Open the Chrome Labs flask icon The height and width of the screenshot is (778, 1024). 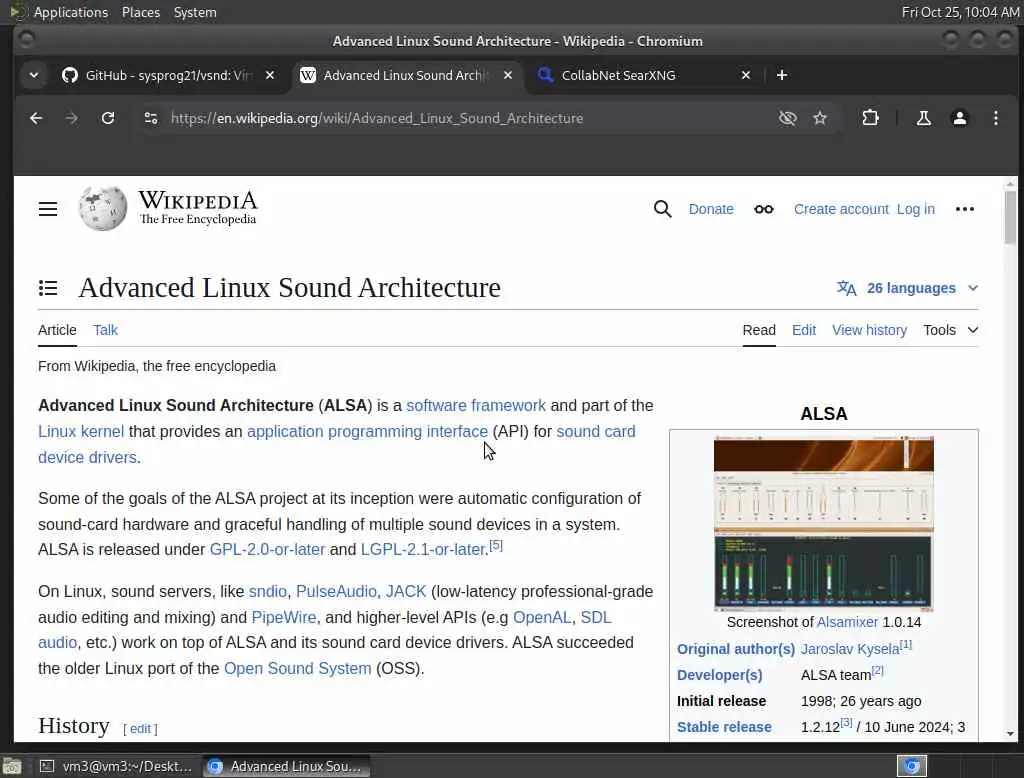click(923, 118)
